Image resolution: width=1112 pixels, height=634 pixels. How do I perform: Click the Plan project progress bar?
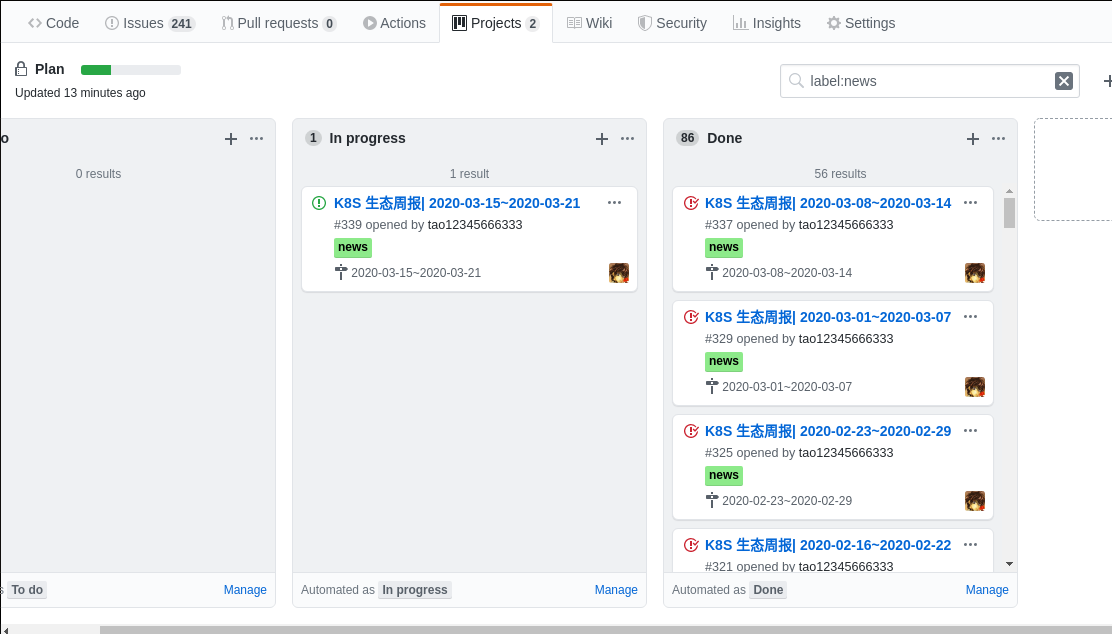click(131, 70)
